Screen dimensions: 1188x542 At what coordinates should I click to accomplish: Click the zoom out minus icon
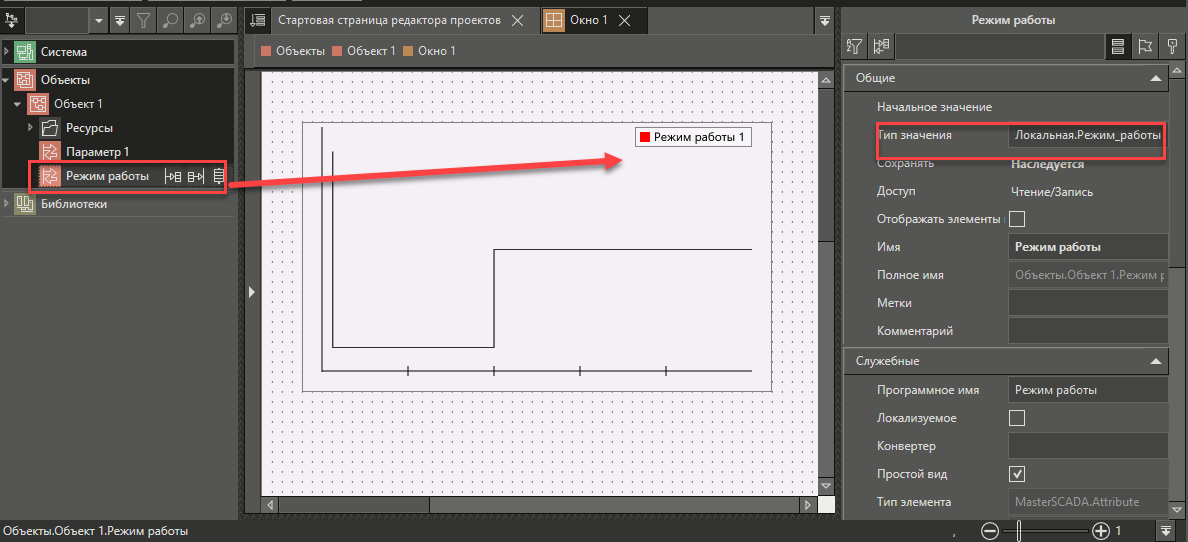989,531
